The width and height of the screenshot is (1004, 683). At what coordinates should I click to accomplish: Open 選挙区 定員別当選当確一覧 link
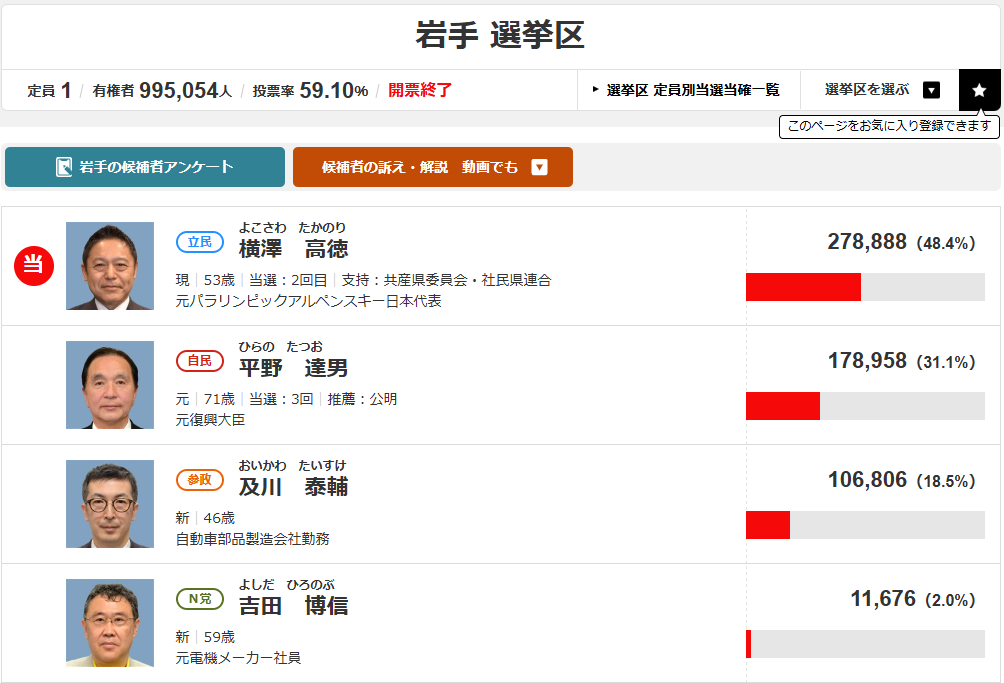[692, 90]
